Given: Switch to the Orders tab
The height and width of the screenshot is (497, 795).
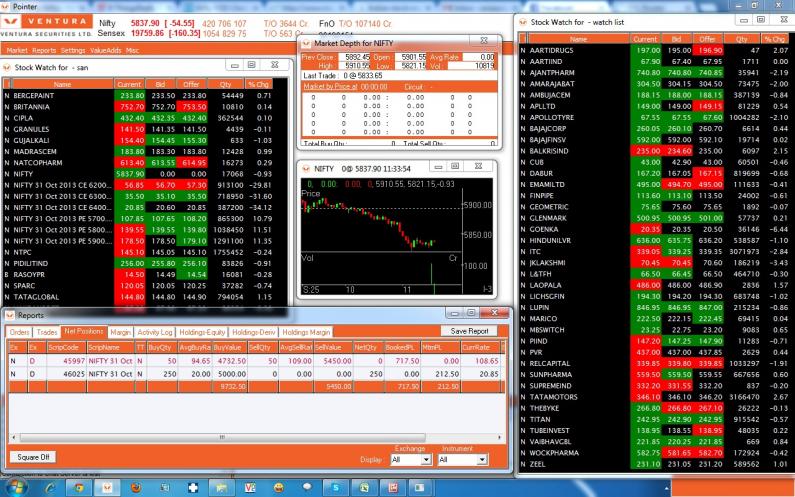Looking at the screenshot, I should tap(19, 332).
